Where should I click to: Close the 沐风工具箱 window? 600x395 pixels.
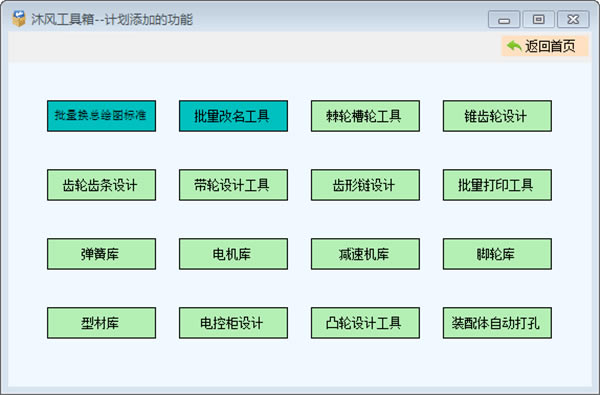(573, 20)
